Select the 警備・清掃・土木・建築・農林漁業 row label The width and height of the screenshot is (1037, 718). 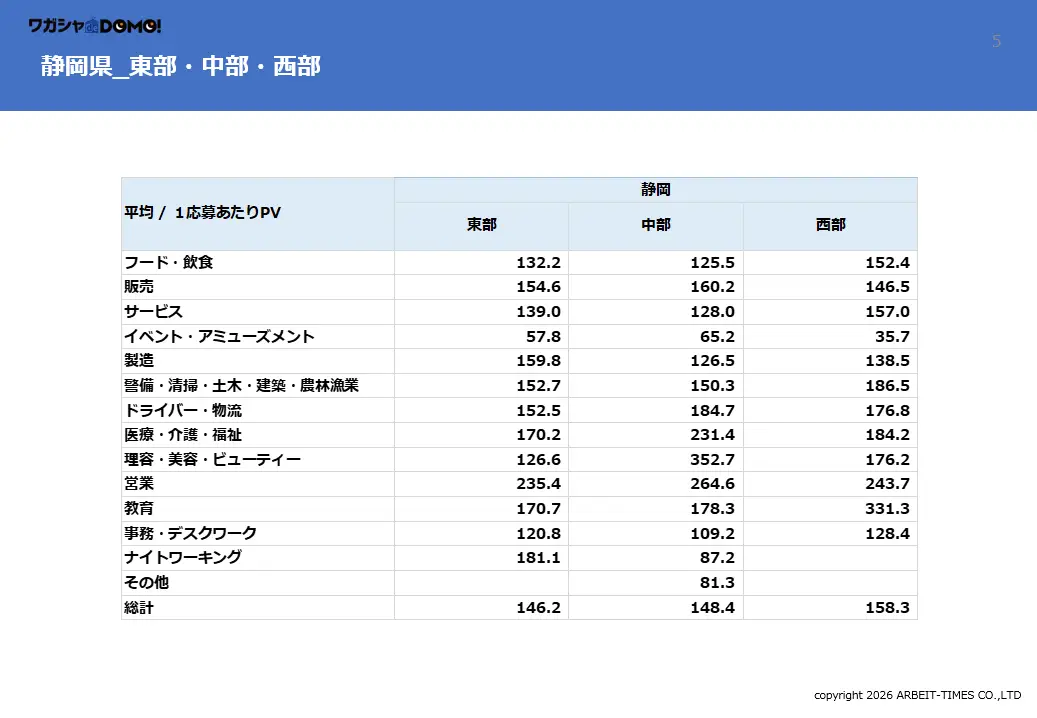pyautogui.click(x=241, y=385)
